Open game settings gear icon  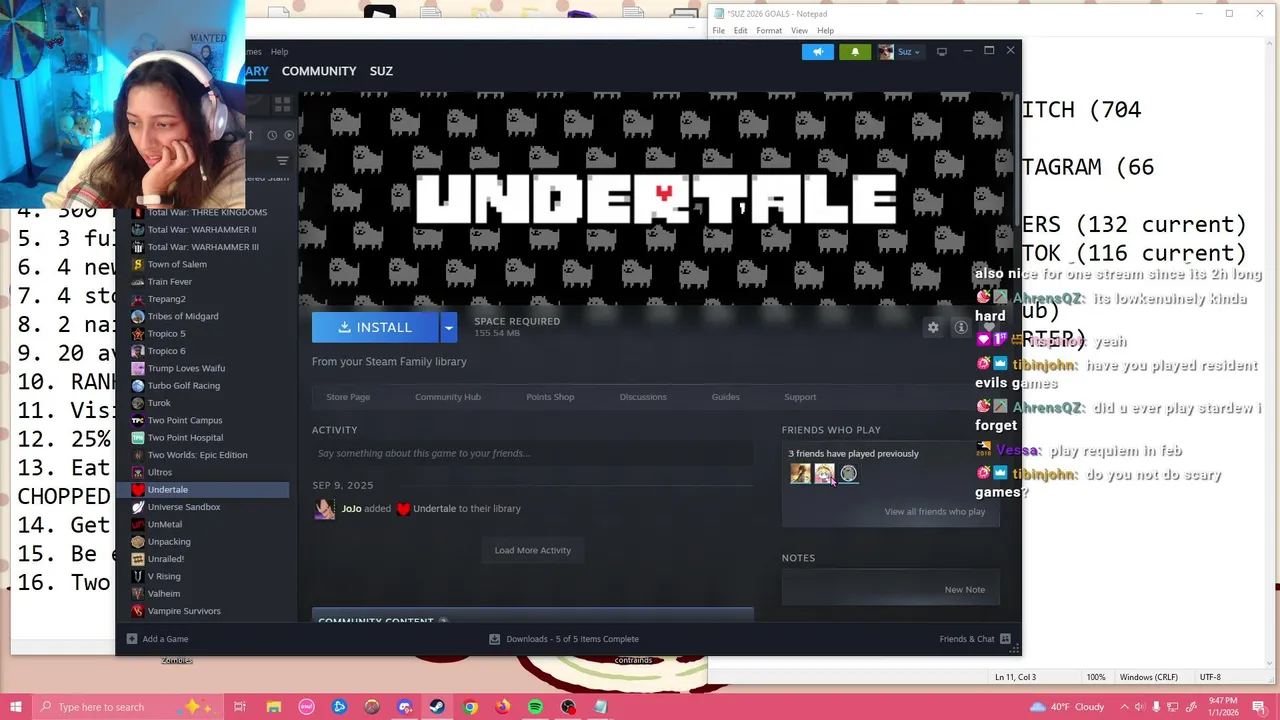(933, 327)
